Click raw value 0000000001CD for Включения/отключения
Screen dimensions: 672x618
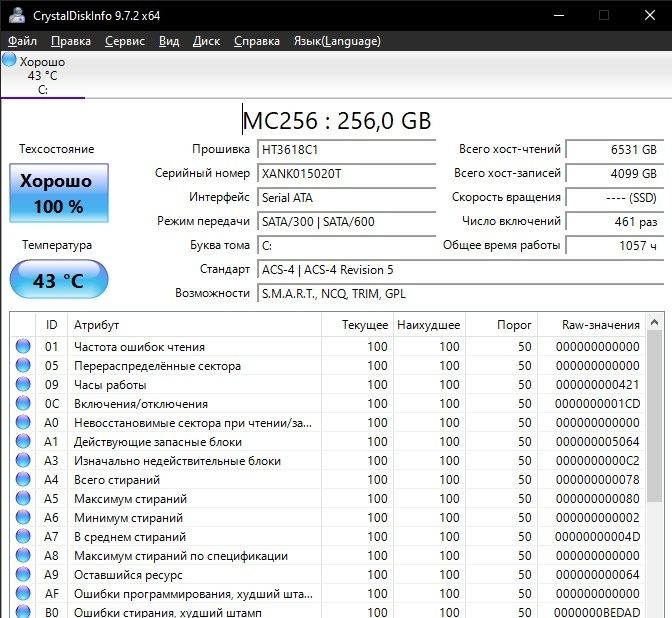pos(597,404)
